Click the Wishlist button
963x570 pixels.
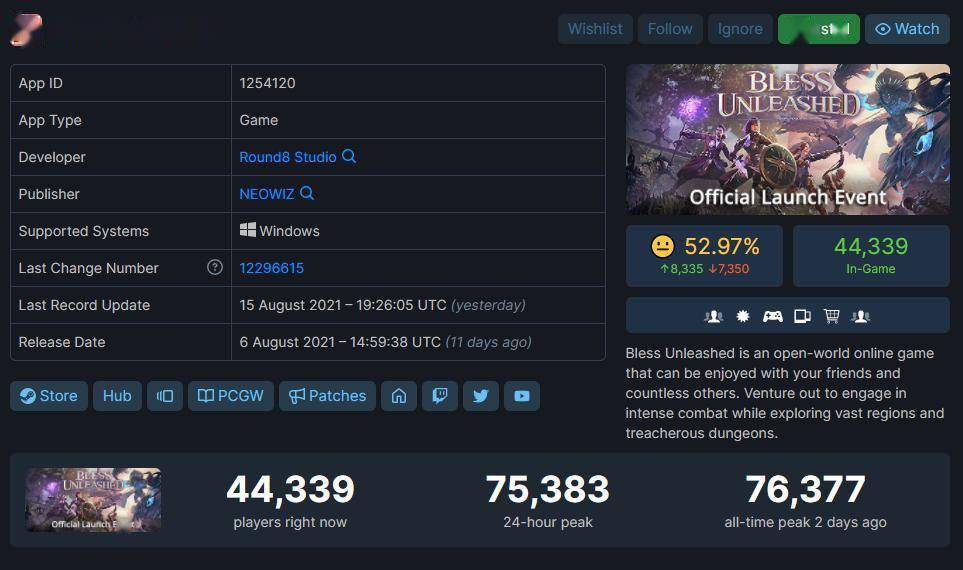point(595,29)
